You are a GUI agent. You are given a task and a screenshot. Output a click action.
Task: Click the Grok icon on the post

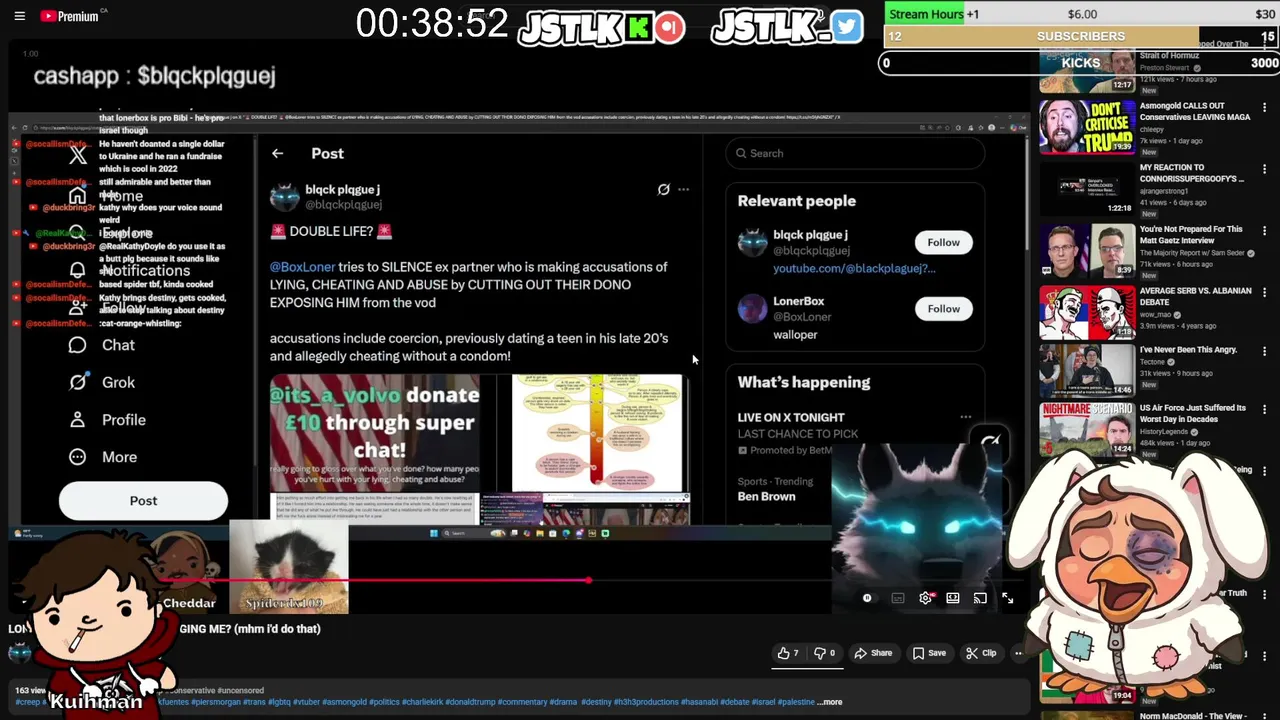point(663,189)
